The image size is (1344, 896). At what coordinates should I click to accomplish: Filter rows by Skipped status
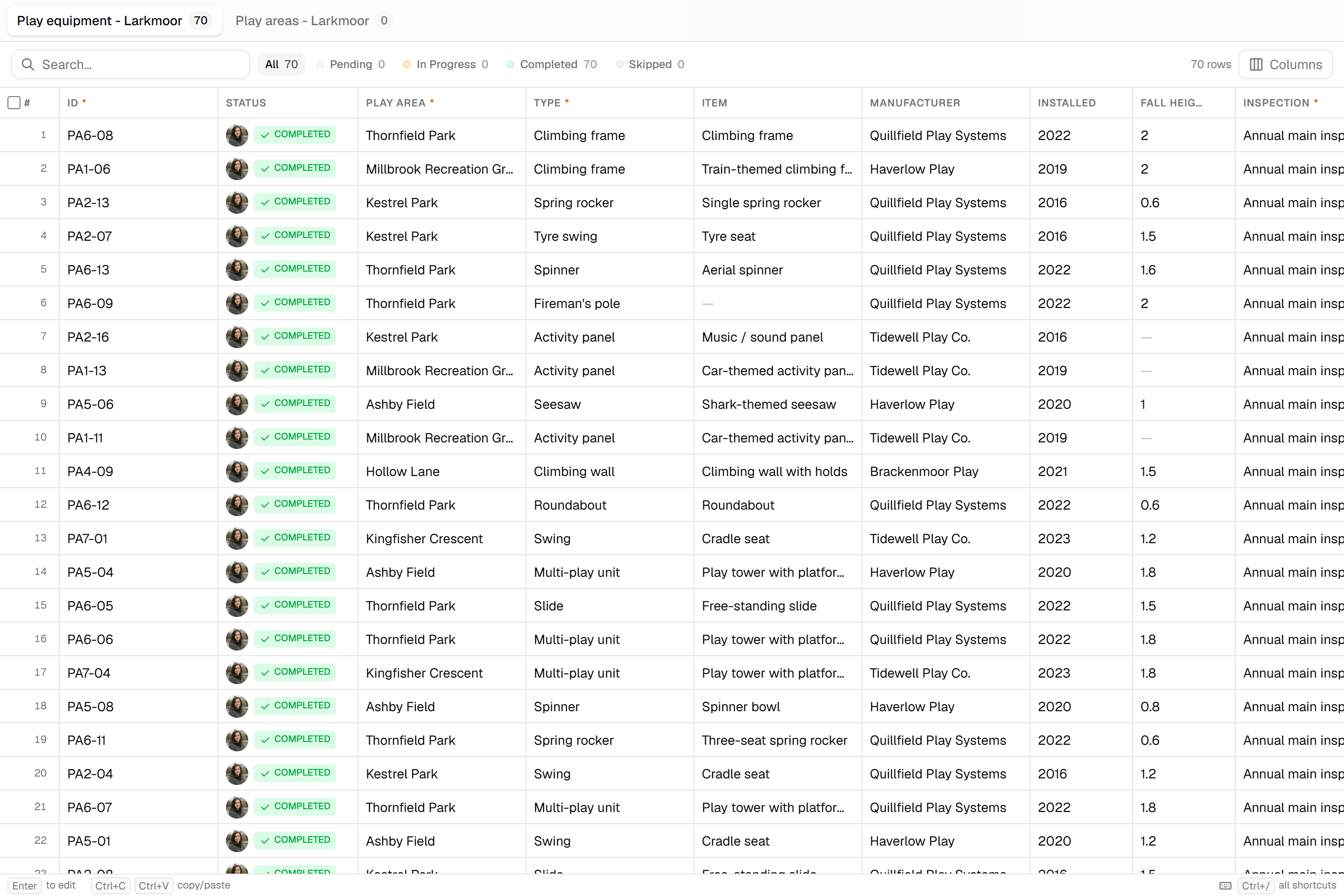[x=650, y=64]
